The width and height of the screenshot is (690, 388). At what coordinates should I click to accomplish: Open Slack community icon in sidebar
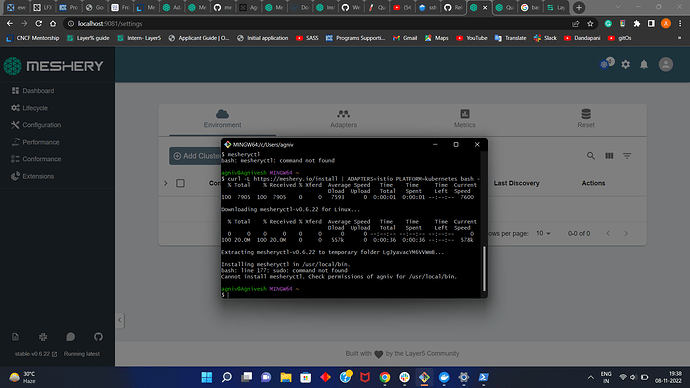43,337
